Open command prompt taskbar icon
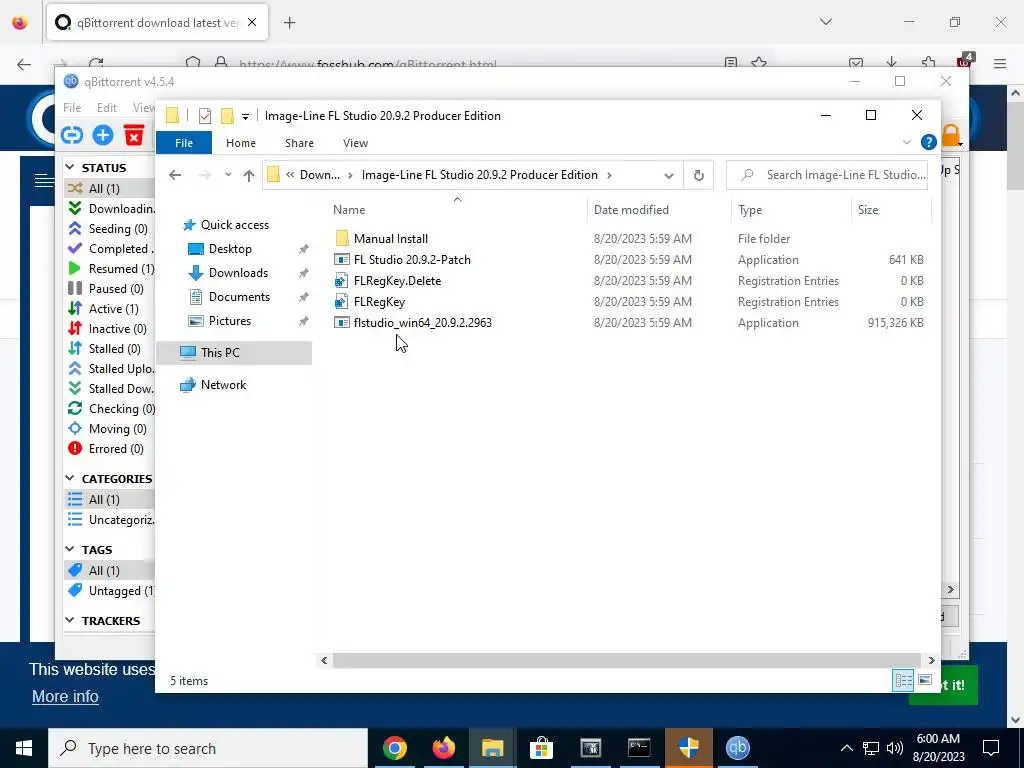Viewport: 1024px width, 768px height. pyautogui.click(x=639, y=748)
